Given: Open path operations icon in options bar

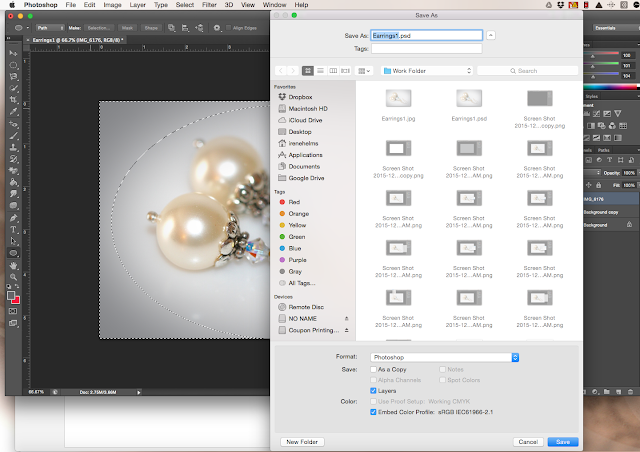Looking at the screenshot, I should pos(171,28).
